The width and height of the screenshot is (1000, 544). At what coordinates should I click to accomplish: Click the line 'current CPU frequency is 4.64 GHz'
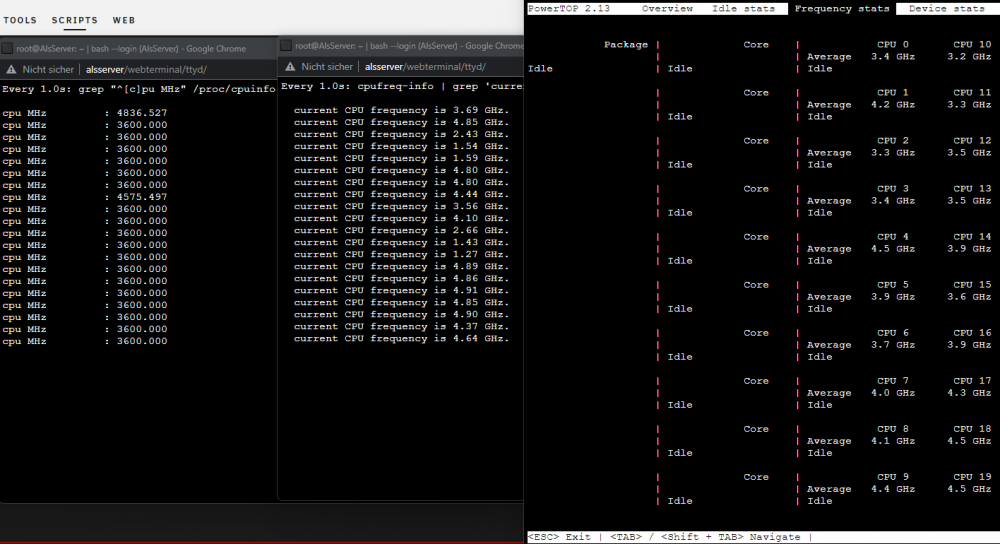pos(401,339)
